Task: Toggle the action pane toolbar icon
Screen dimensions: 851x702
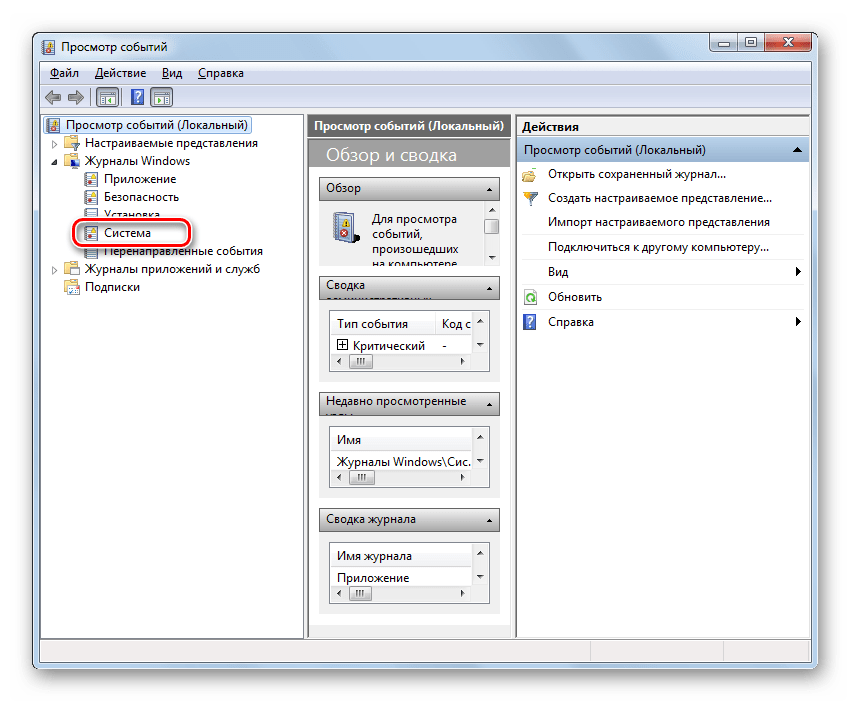Action: [161, 97]
